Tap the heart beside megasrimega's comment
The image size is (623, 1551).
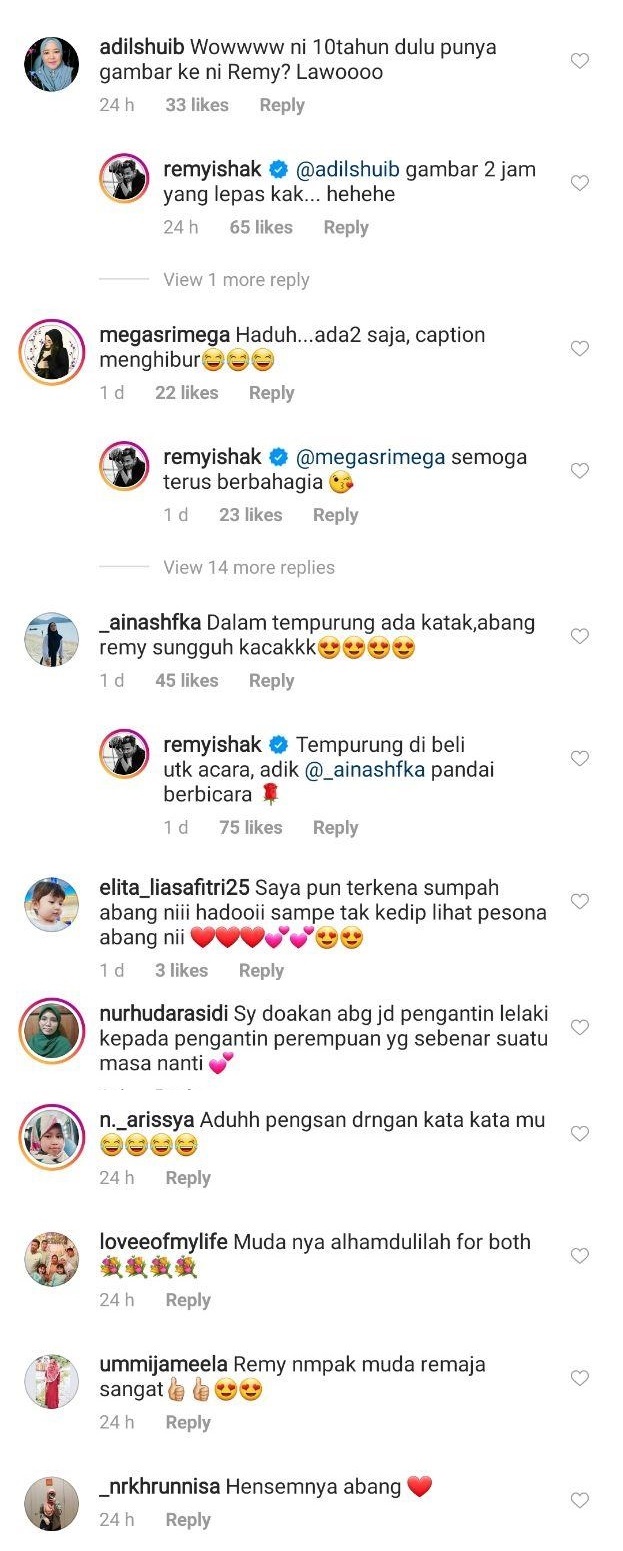click(579, 349)
